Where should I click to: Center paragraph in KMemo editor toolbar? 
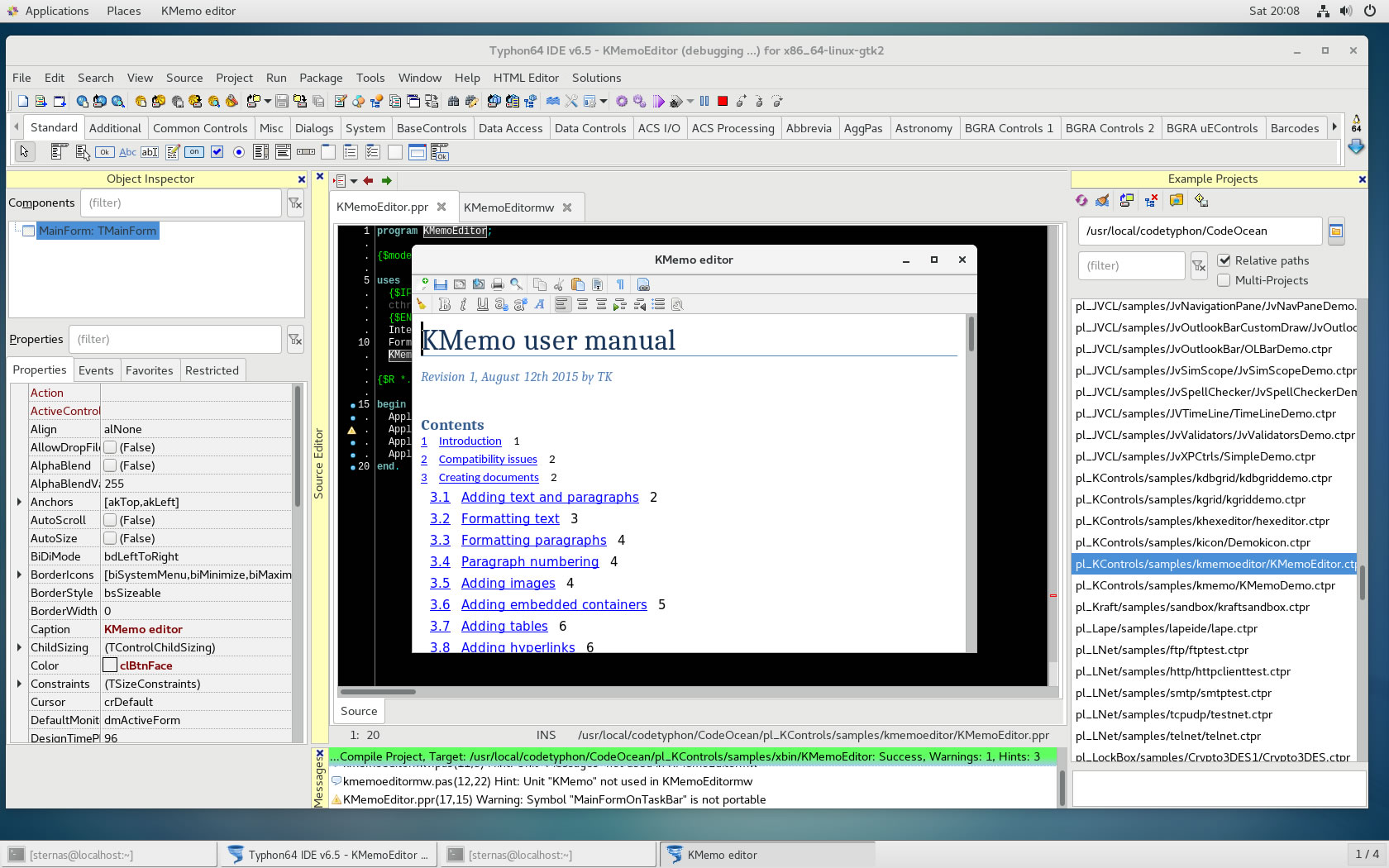(582, 304)
